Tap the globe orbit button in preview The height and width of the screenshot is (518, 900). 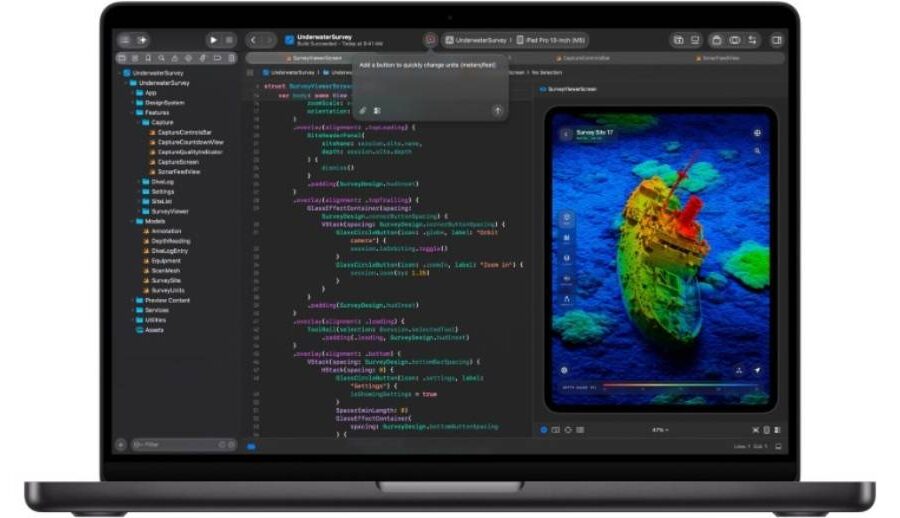(757, 133)
